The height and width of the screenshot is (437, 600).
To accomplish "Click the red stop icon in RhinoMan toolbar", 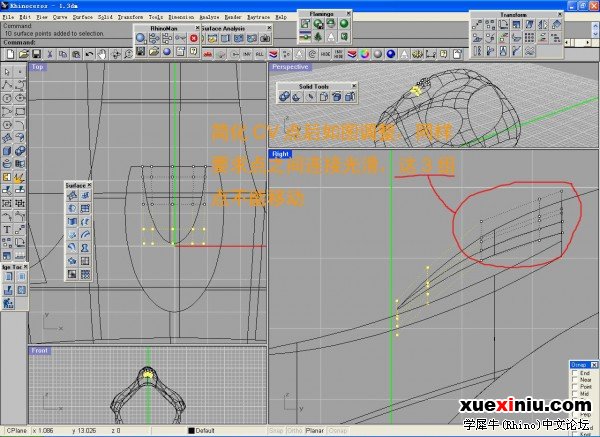I will (x=194, y=38).
